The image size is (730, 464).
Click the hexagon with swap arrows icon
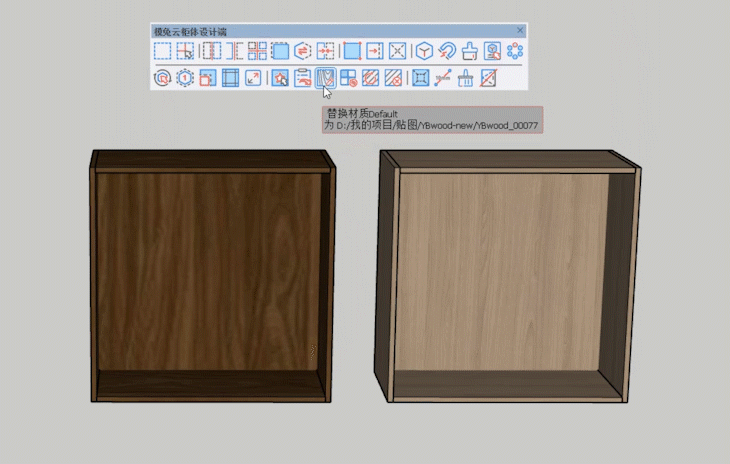[x=303, y=51]
